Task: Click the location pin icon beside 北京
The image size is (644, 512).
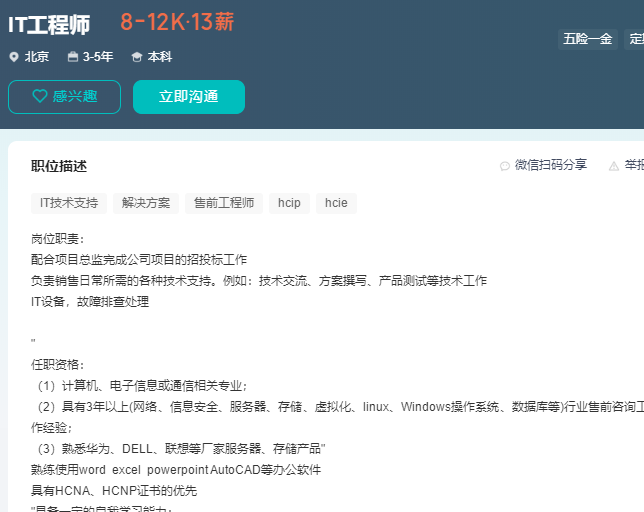Action: (14, 57)
